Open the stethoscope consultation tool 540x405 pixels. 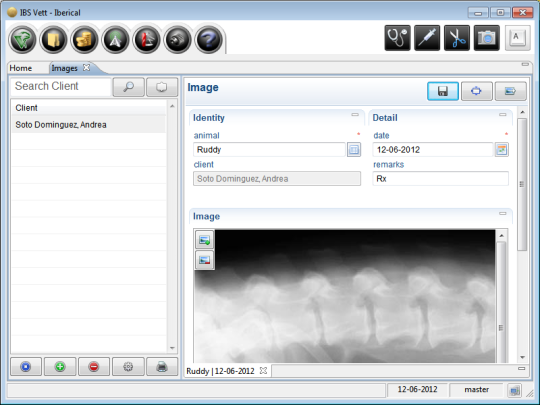tap(397, 38)
